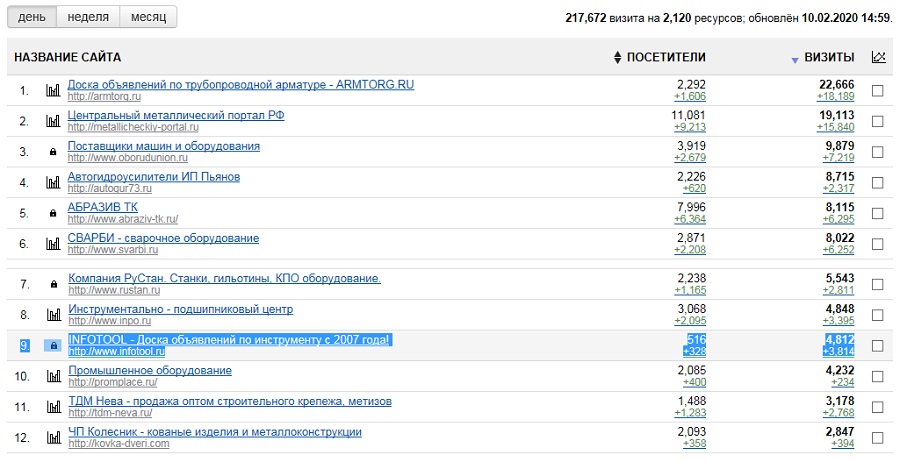Check the checkbox for СВАРБИ row
Image resolution: width=900 pixels, height=462 pixels.
878,244
